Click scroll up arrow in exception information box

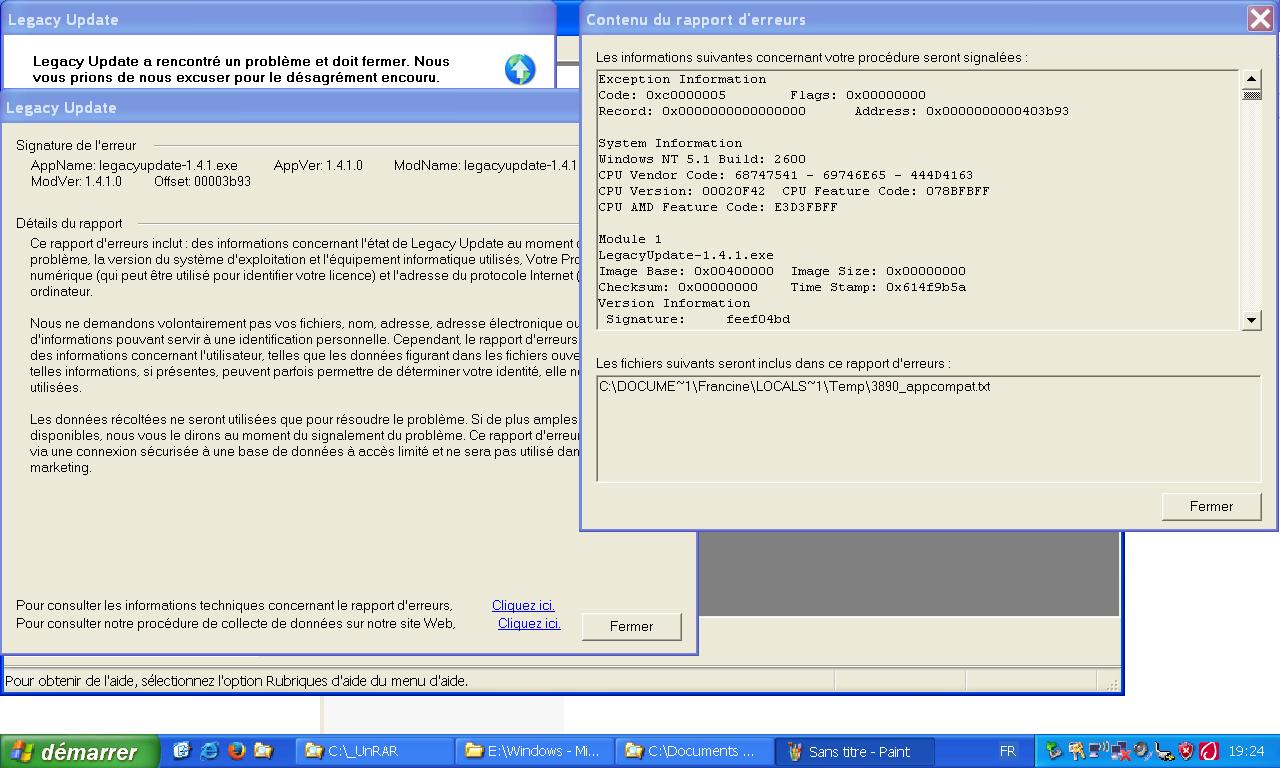pyautogui.click(x=1251, y=79)
